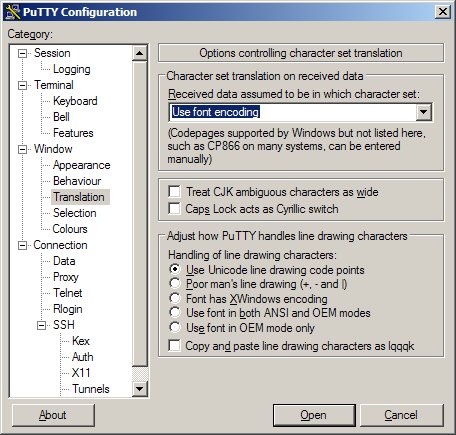Select Poor man's line drawing option
Viewport: 456px width, 435px height.
[x=175, y=284]
